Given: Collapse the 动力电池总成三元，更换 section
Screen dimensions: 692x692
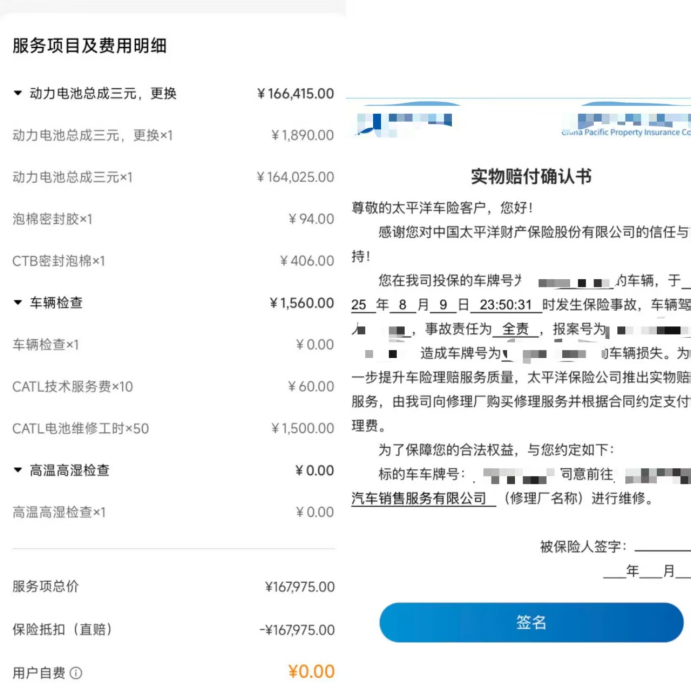Looking at the screenshot, I should 18,93.
